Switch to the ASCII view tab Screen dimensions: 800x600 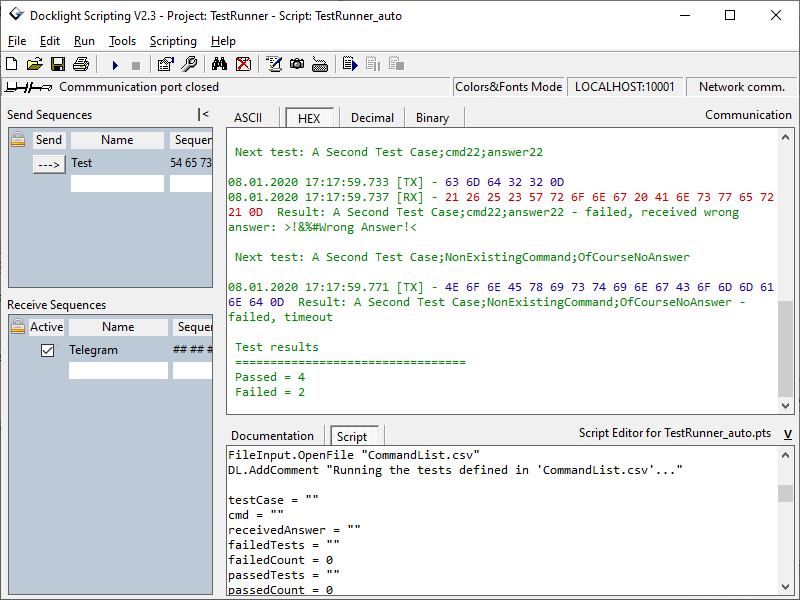click(248, 118)
